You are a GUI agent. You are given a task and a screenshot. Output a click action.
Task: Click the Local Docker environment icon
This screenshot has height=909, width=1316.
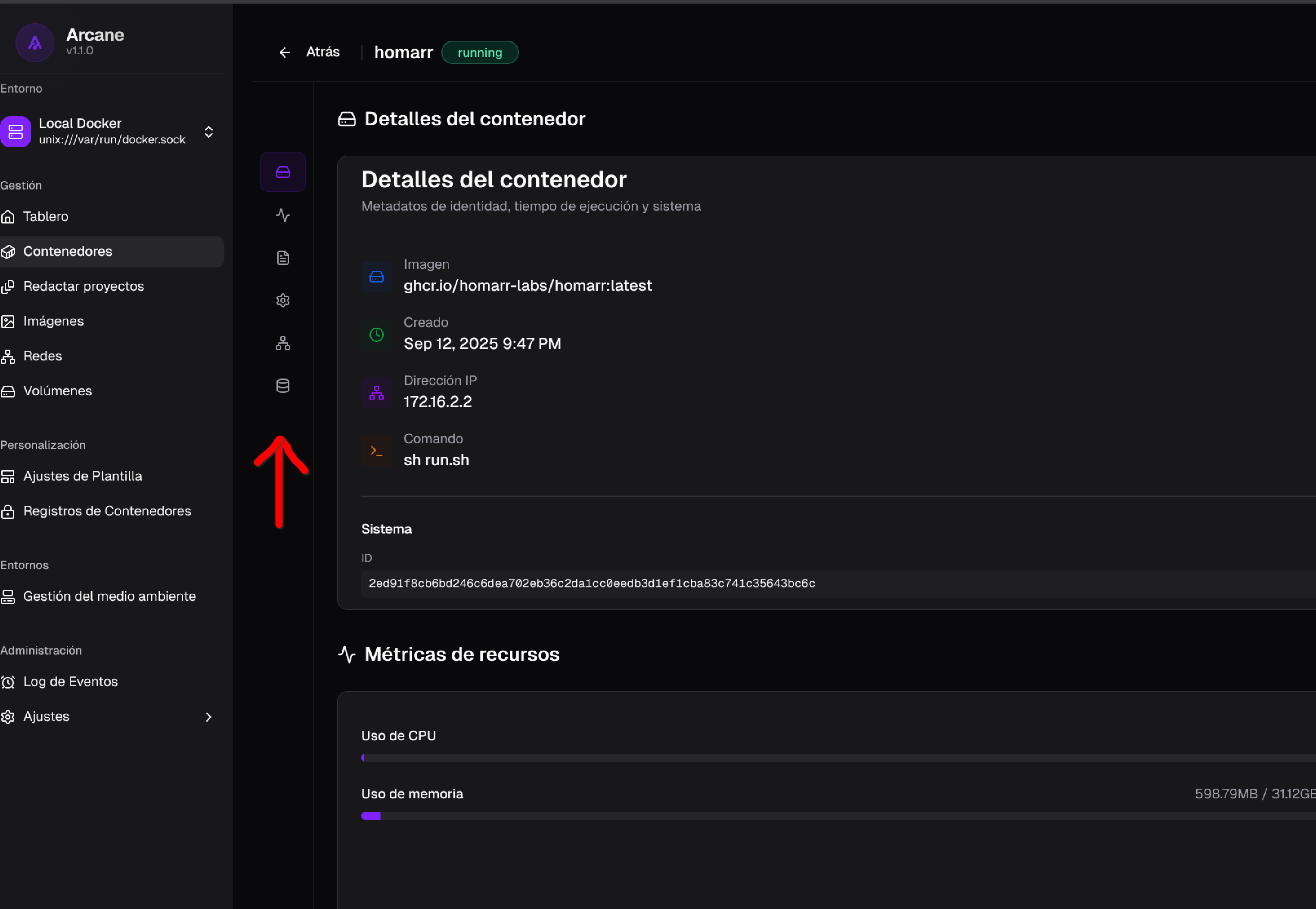tap(16, 132)
